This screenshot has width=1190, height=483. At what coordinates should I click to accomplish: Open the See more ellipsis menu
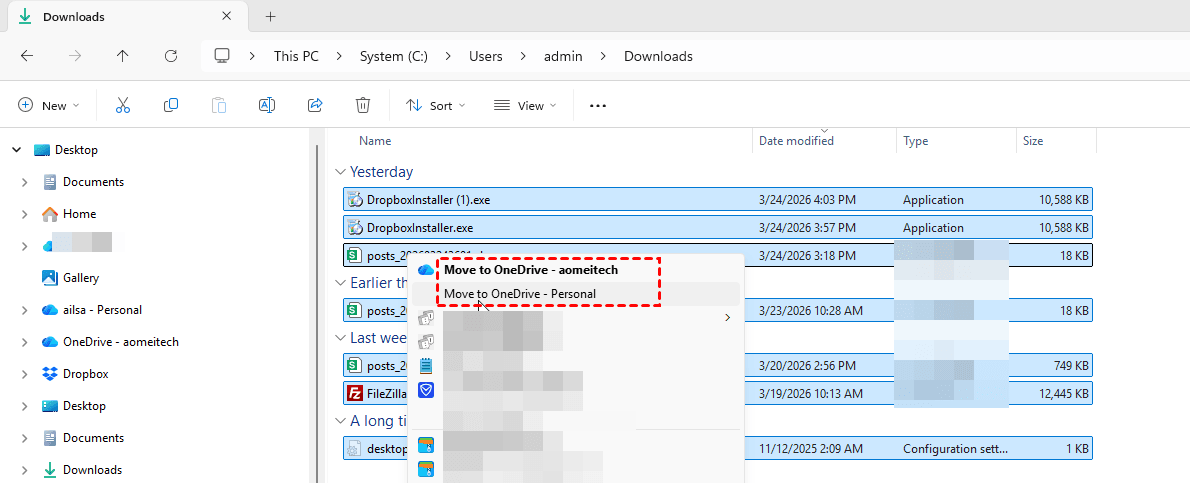598,106
